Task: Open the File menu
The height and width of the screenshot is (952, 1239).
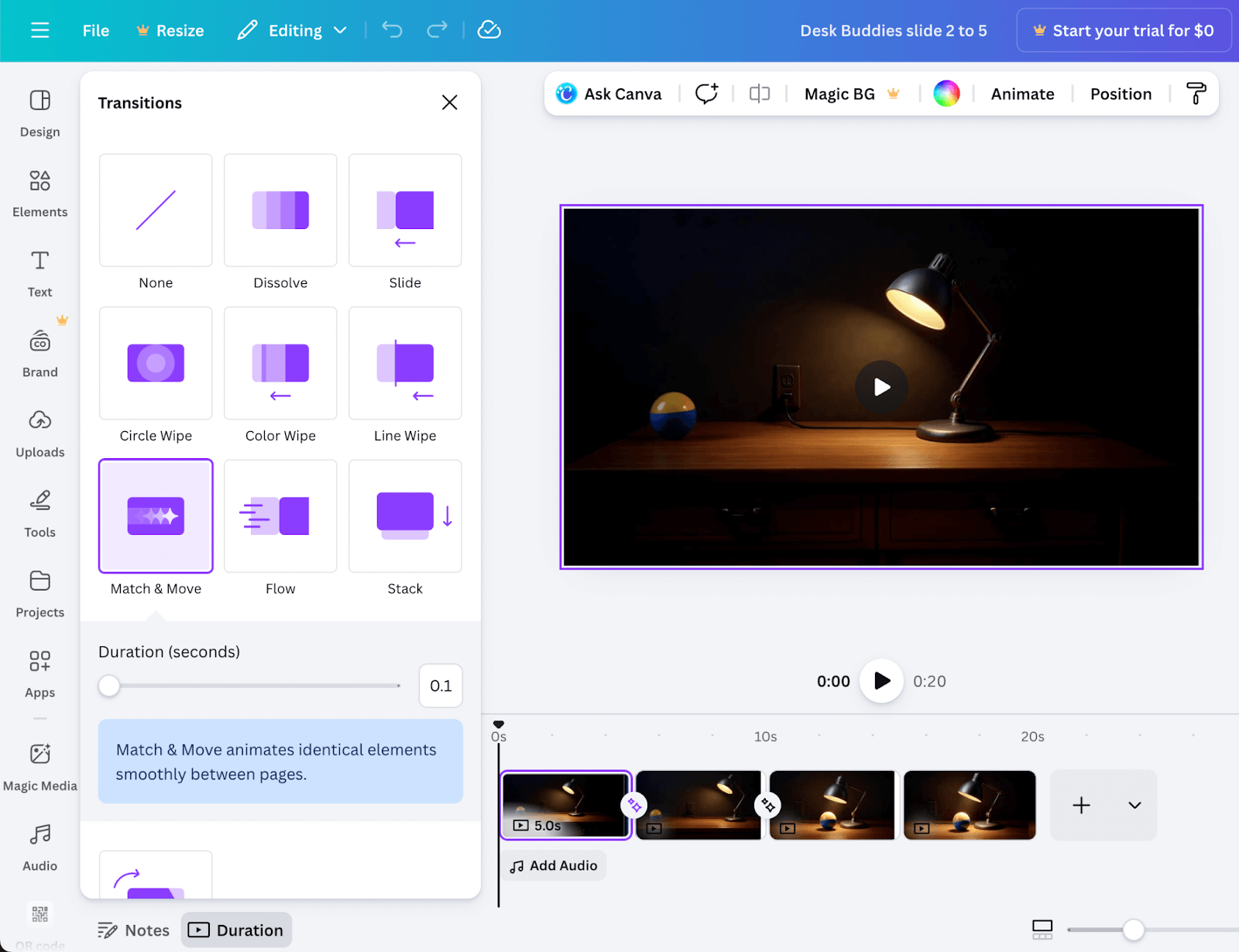Action: 96,30
